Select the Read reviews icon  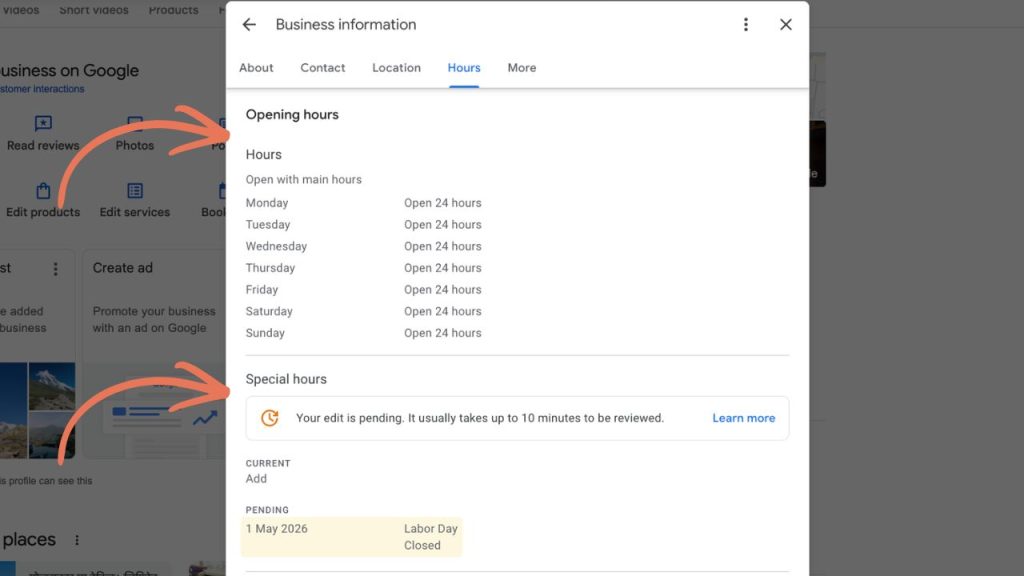[42, 122]
